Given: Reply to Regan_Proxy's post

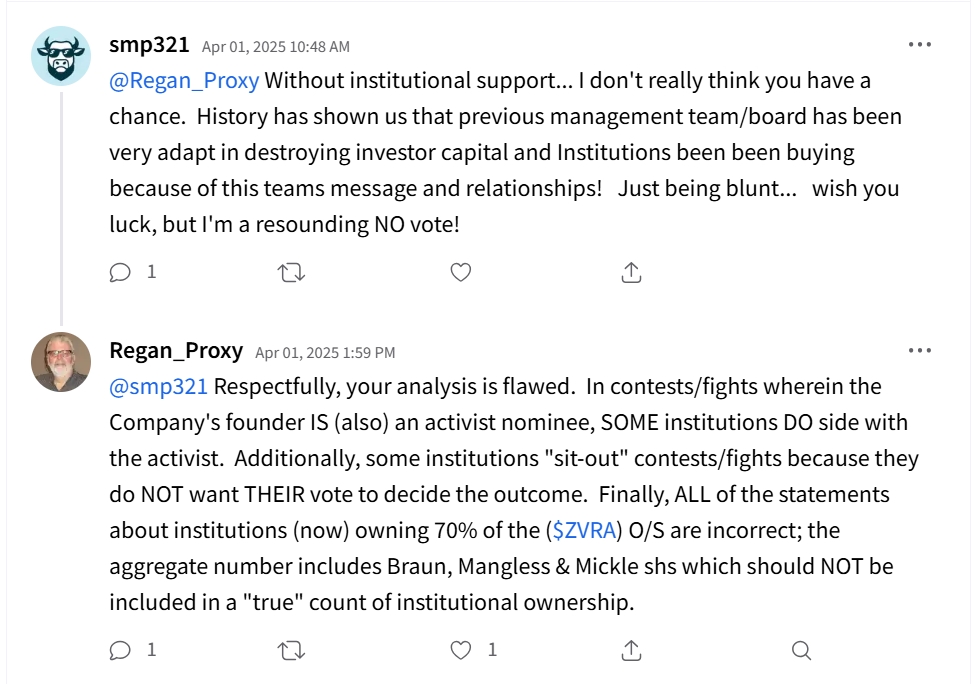Looking at the screenshot, I should [121, 650].
